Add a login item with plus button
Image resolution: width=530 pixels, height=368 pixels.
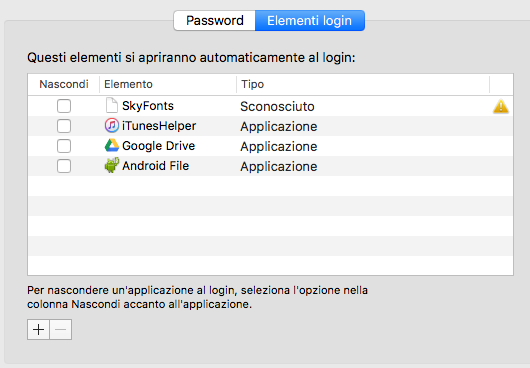pyautogui.click(x=39, y=329)
